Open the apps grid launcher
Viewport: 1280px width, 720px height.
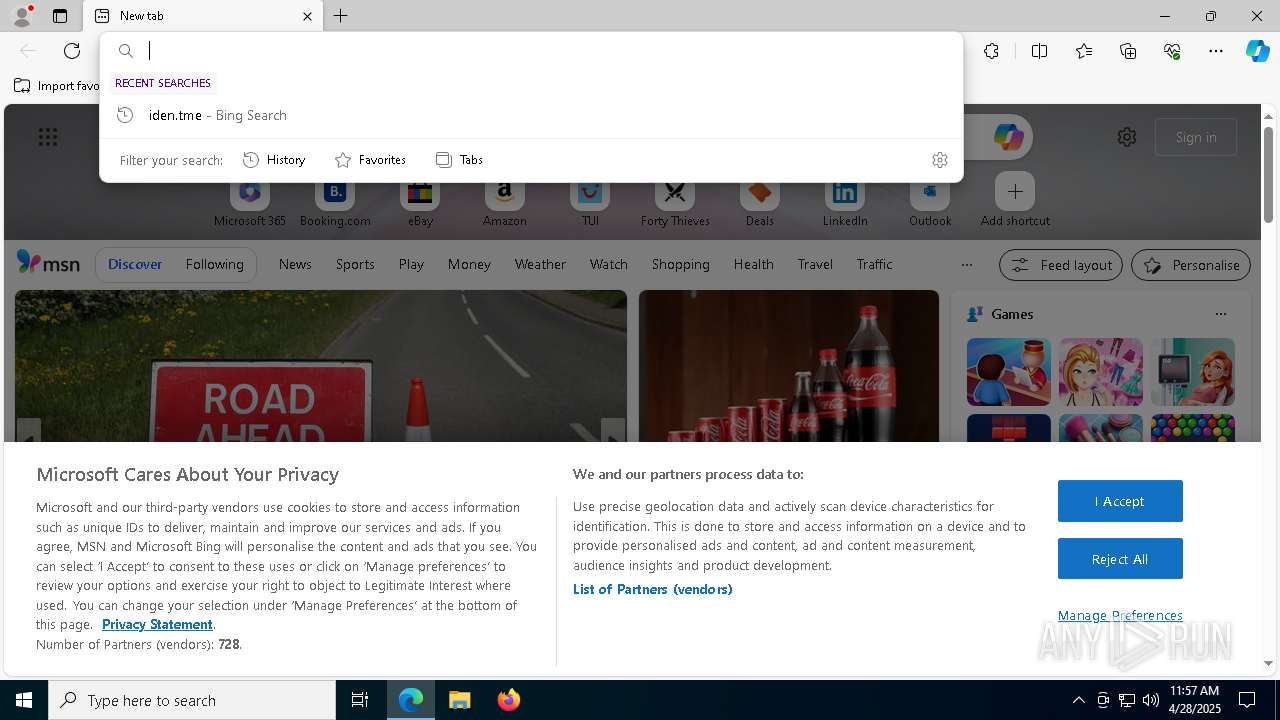(x=48, y=137)
